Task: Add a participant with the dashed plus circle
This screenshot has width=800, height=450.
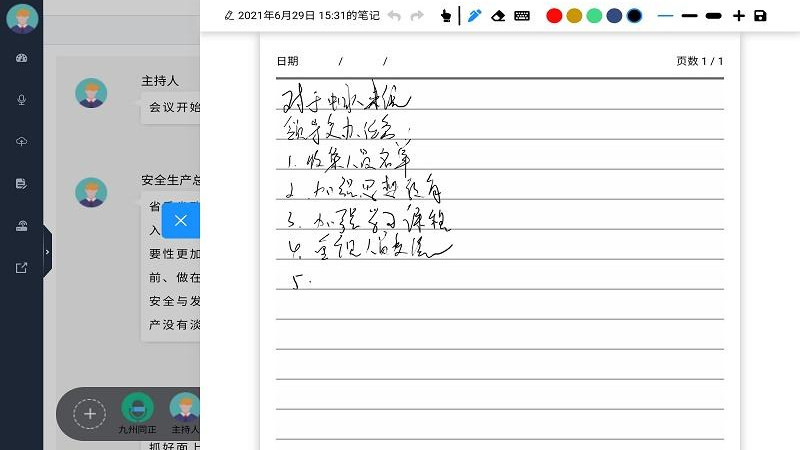Action: click(x=89, y=414)
